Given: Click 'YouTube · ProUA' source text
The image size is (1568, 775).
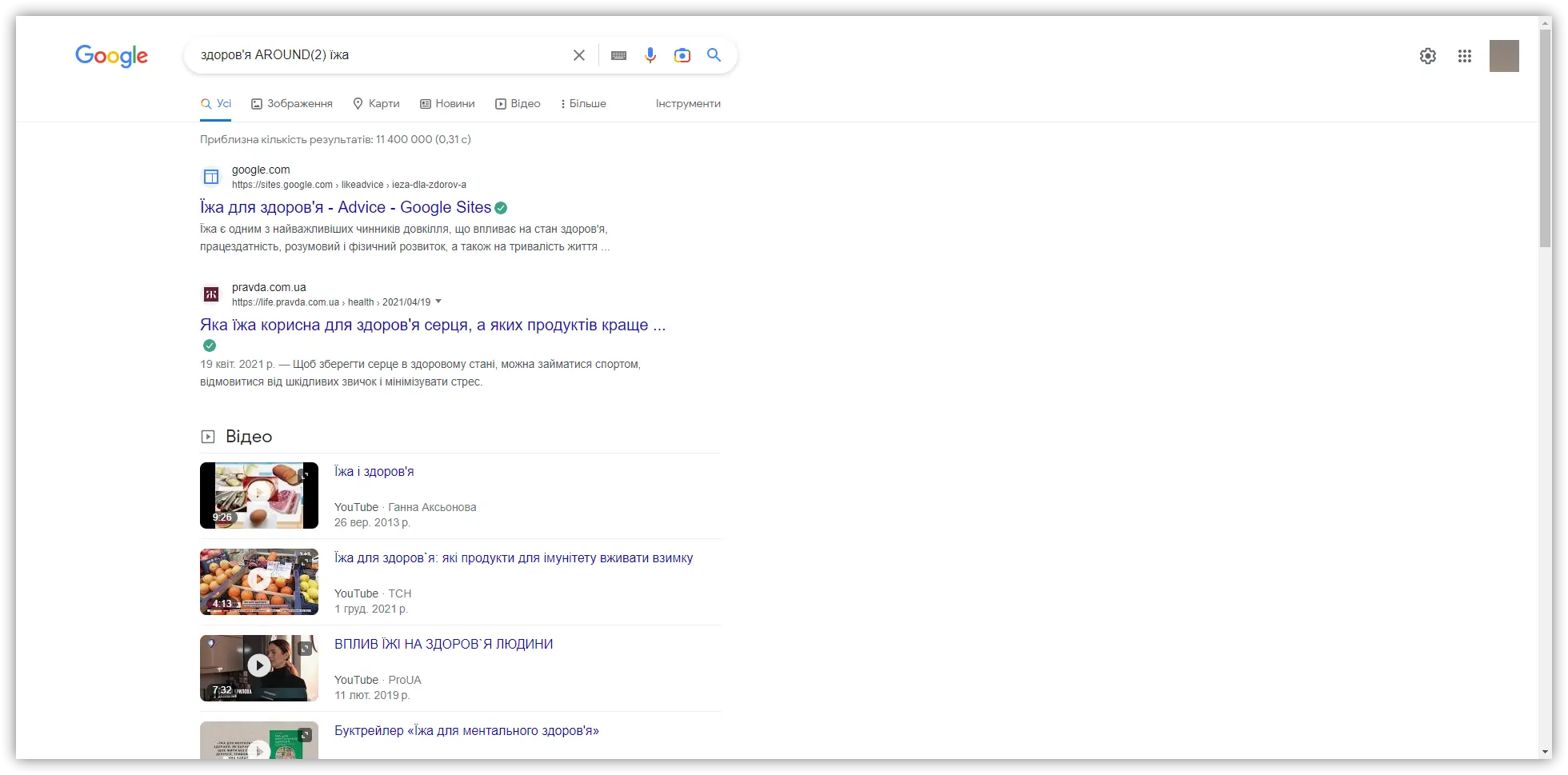Looking at the screenshot, I should (x=378, y=680).
